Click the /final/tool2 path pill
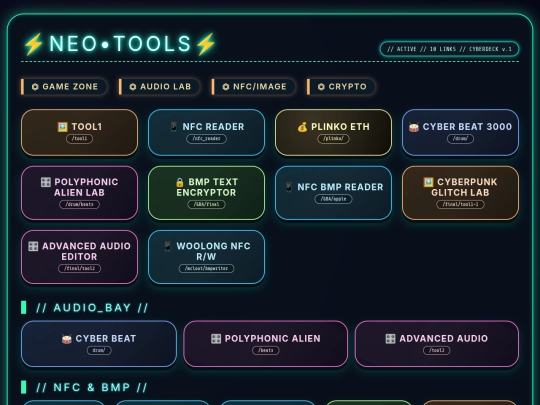Image resolution: width=540 pixels, height=405 pixels. click(80, 268)
